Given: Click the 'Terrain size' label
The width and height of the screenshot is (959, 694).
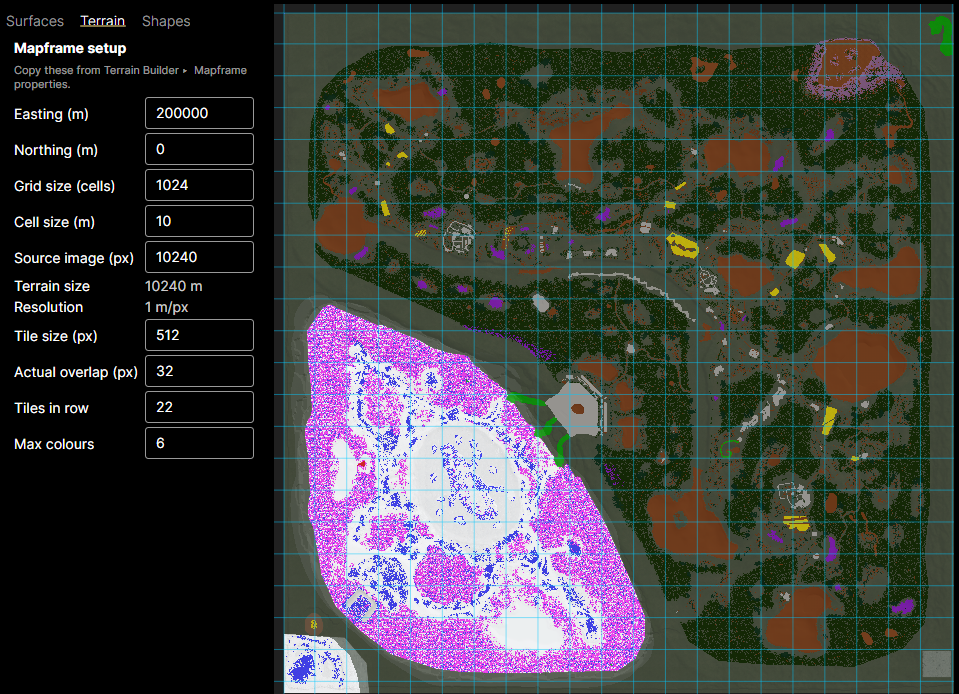Looking at the screenshot, I should tap(52, 286).
